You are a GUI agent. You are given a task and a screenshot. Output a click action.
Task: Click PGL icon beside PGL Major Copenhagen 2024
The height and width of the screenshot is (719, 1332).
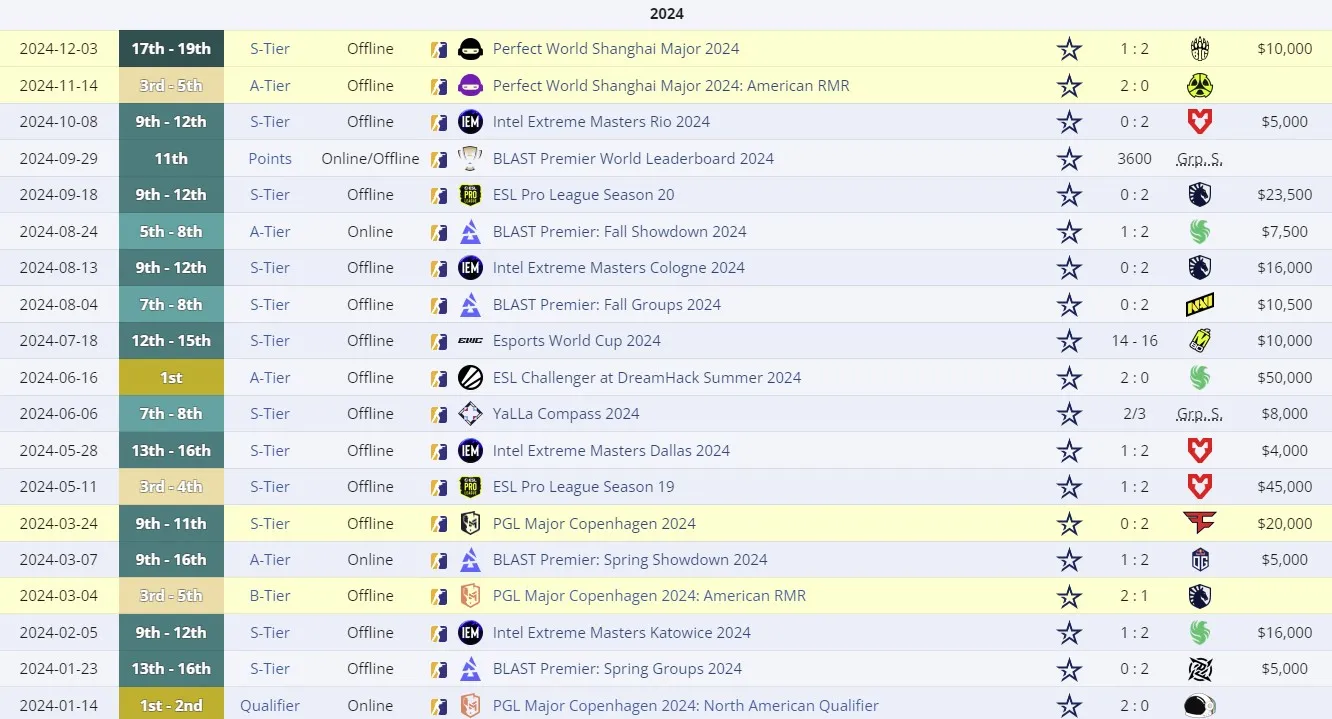click(470, 524)
